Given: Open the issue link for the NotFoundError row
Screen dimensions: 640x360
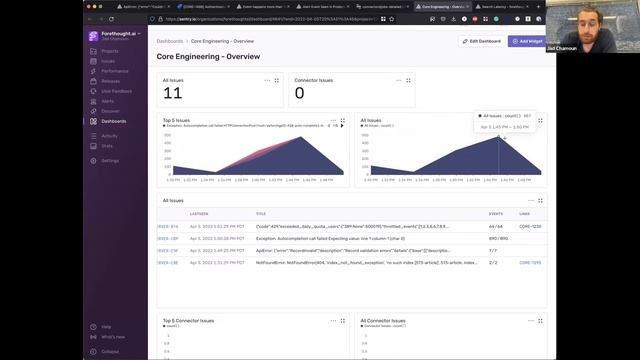Looking at the screenshot, I should [168, 263].
